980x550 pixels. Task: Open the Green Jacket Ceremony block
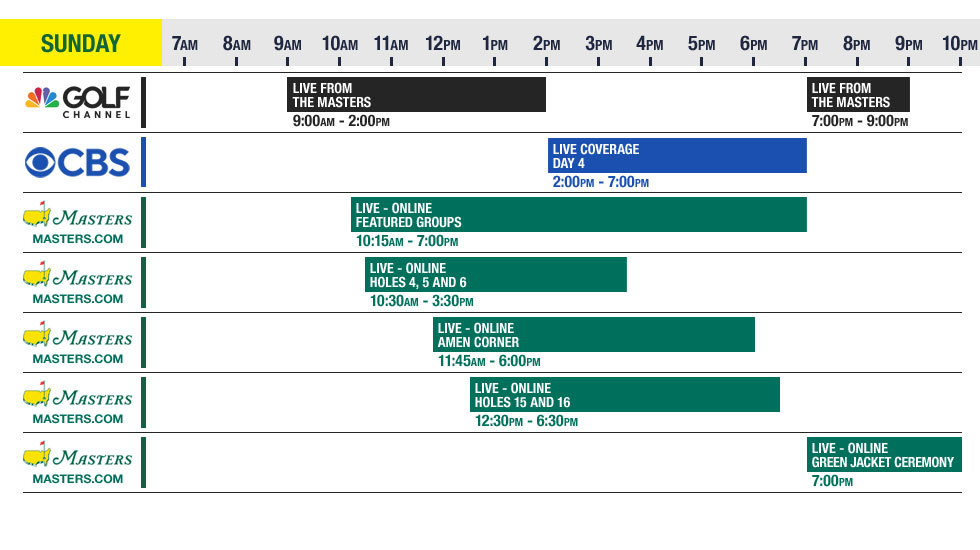point(884,455)
